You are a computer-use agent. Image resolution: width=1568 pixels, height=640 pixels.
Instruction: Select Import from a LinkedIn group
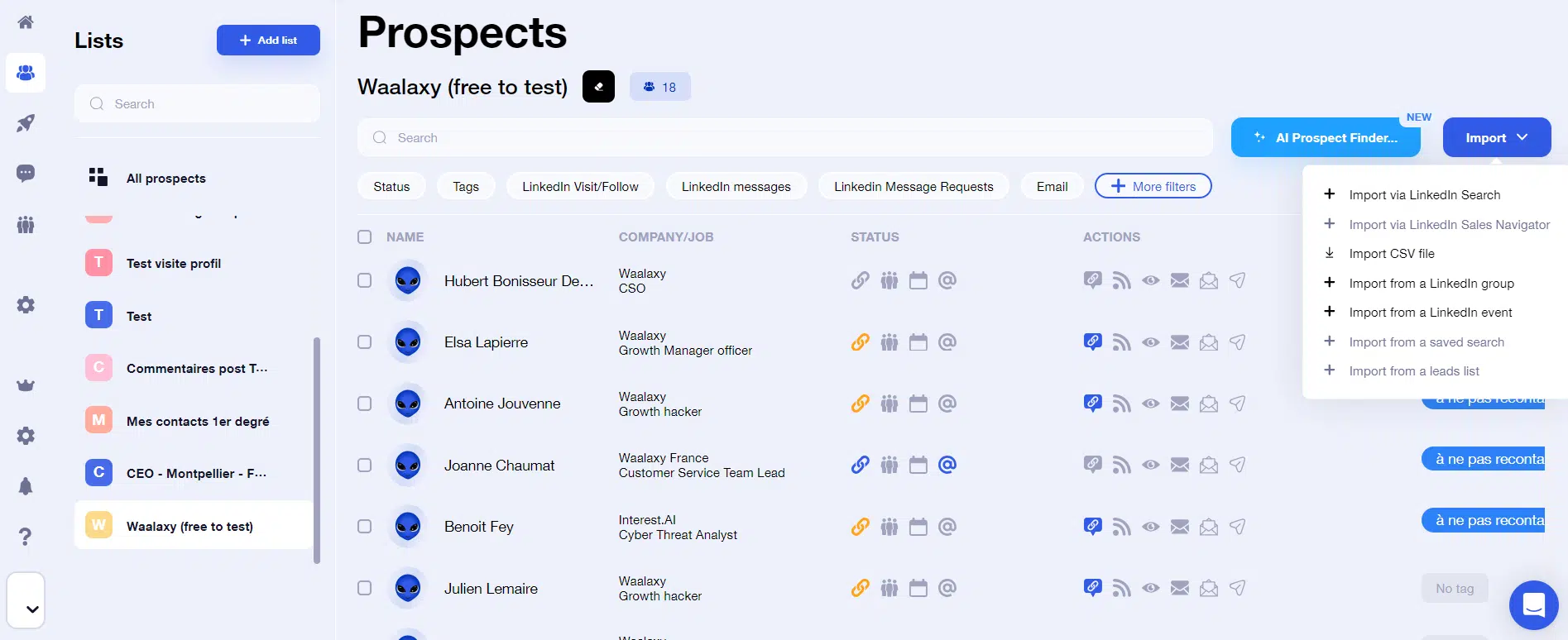tap(1431, 284)
